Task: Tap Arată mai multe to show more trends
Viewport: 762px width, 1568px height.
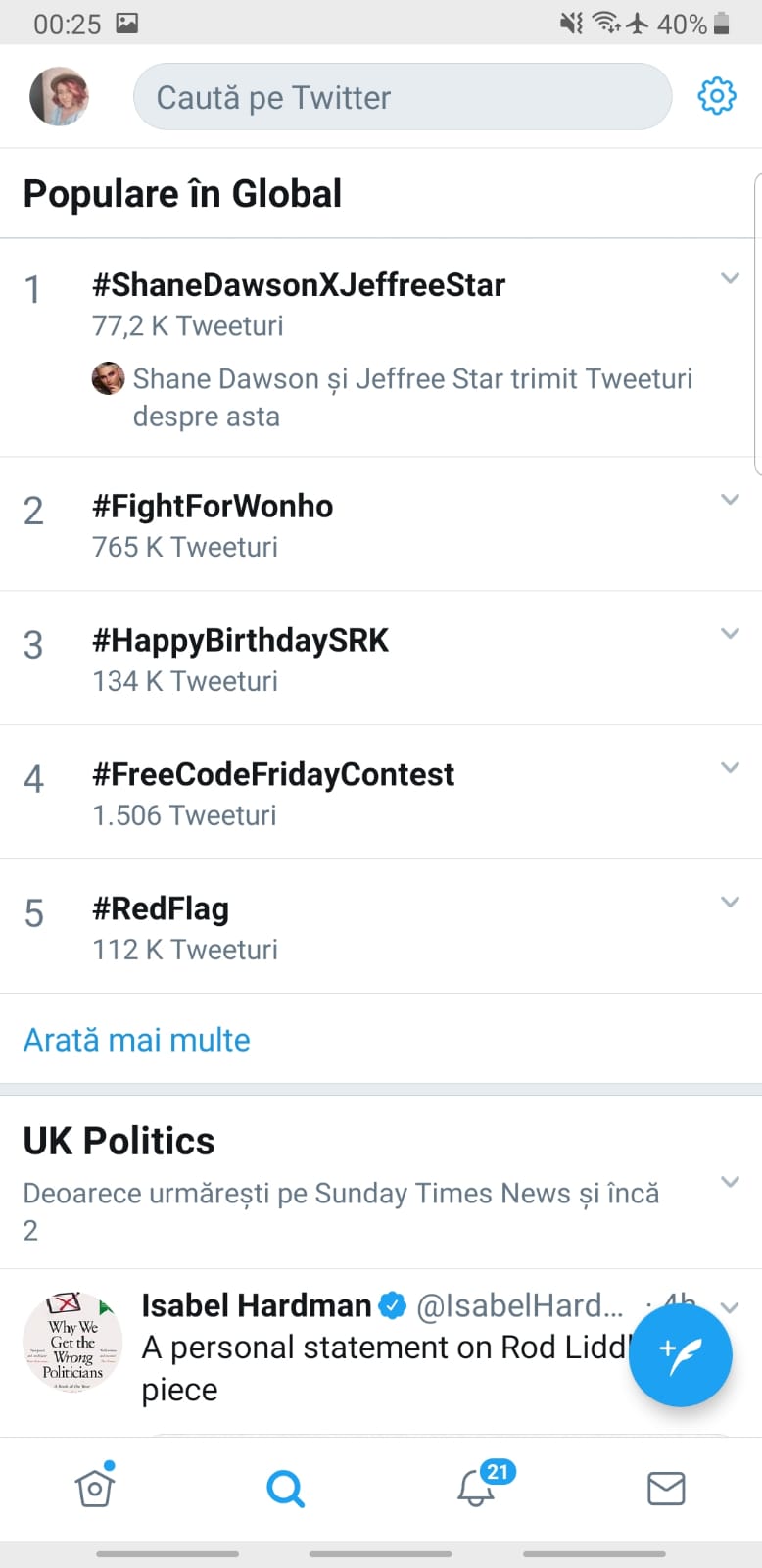Action: 136,1039
